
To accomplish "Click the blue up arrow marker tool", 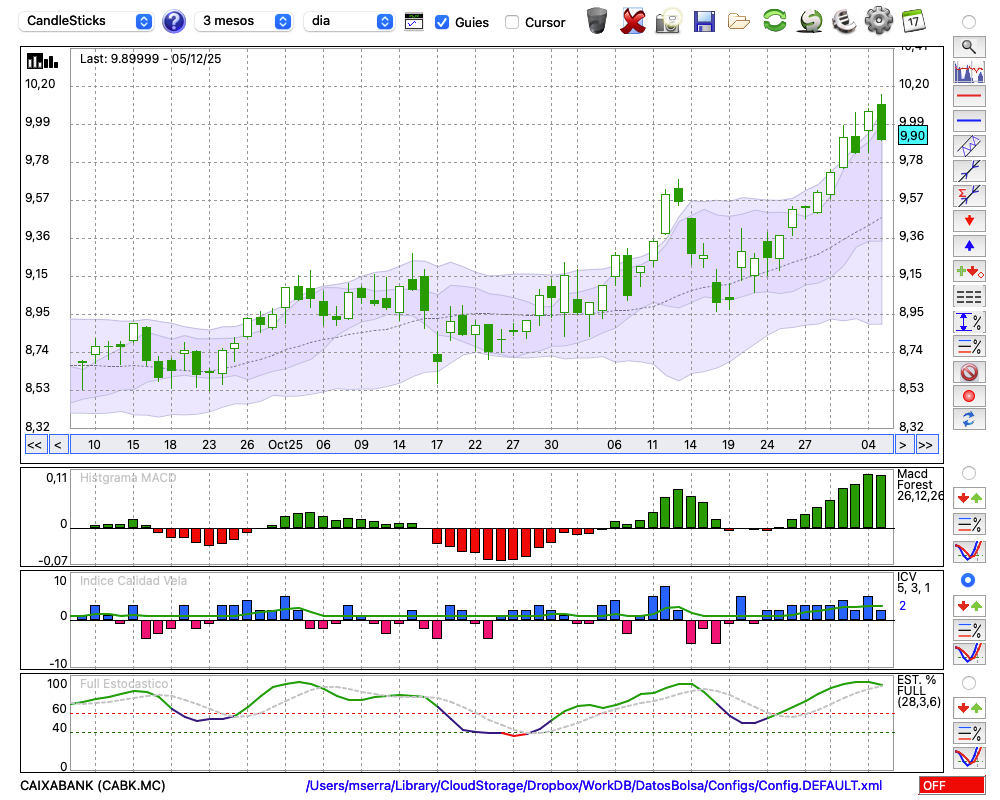I will pos(969,246).
